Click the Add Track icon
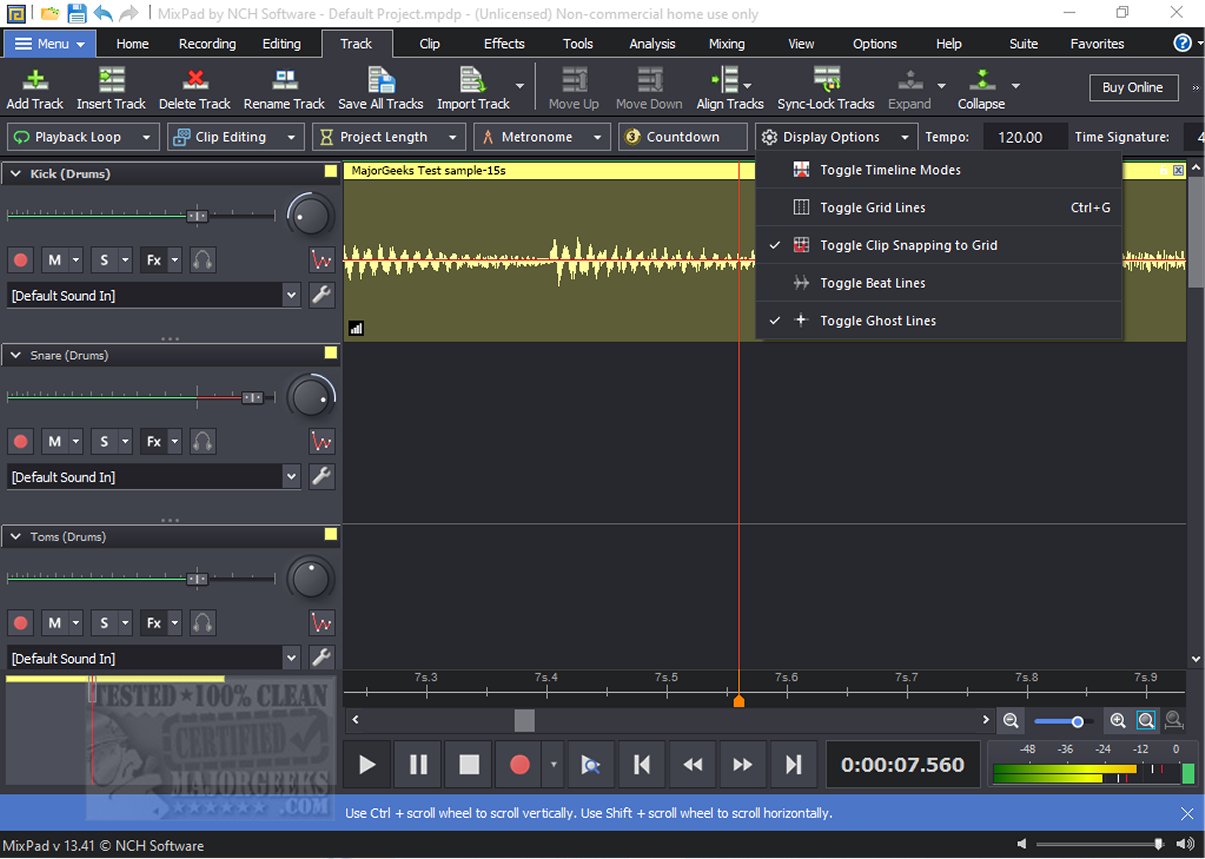1205x859 pixels. [x=35, y=81]
